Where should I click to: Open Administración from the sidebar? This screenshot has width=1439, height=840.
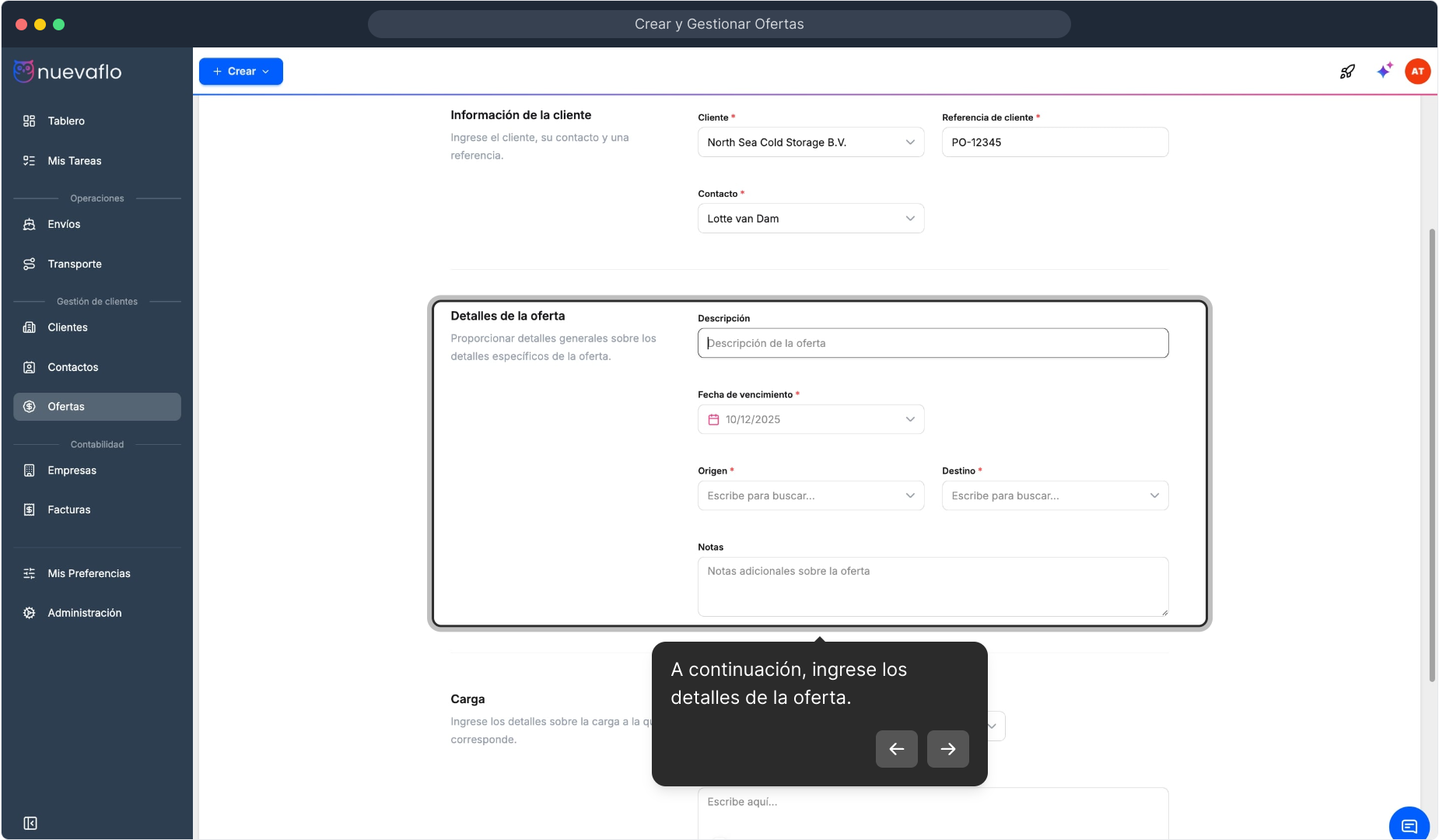pos(85,613)
